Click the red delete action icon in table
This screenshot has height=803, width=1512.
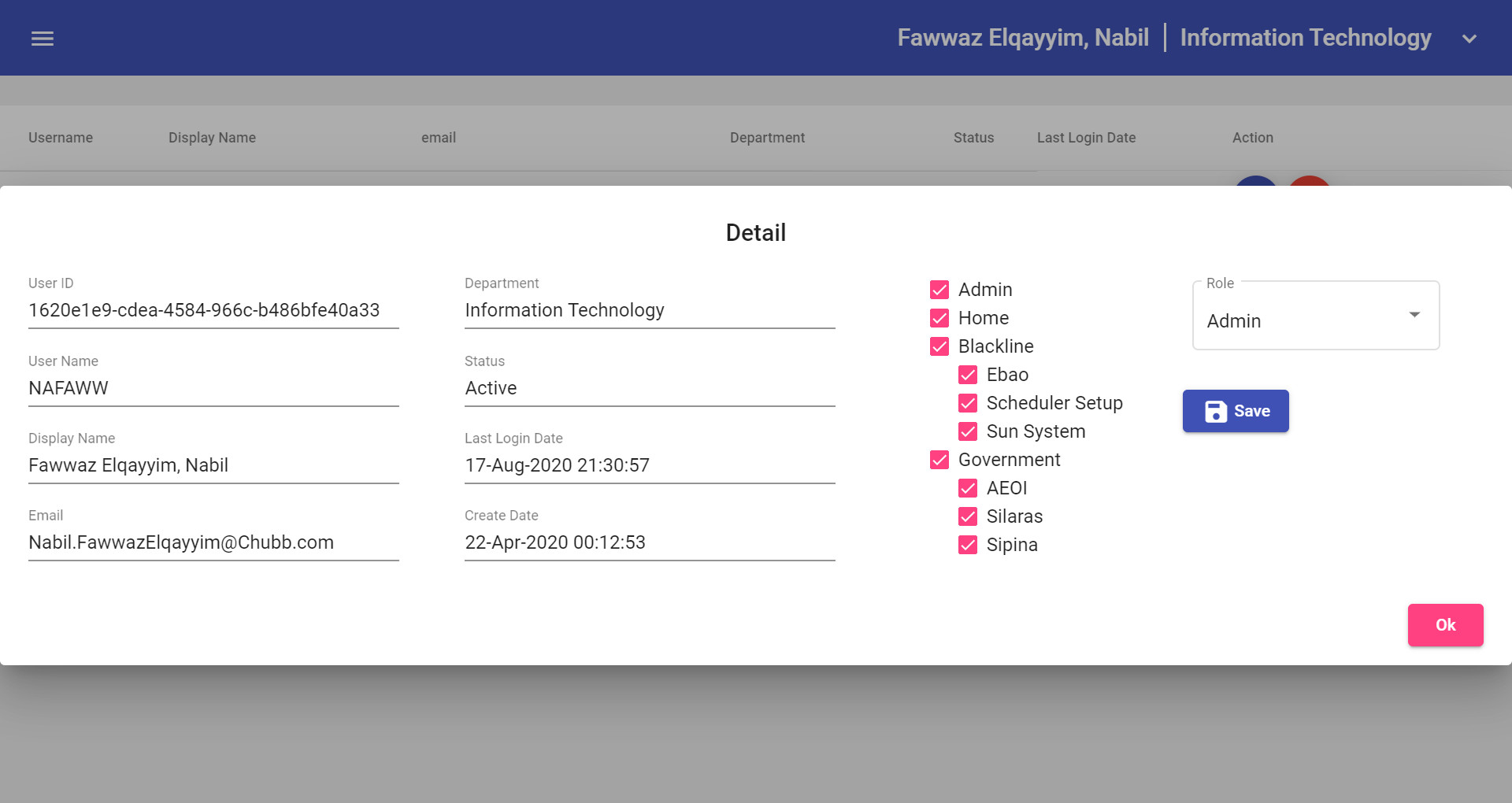click(1309, 186)
